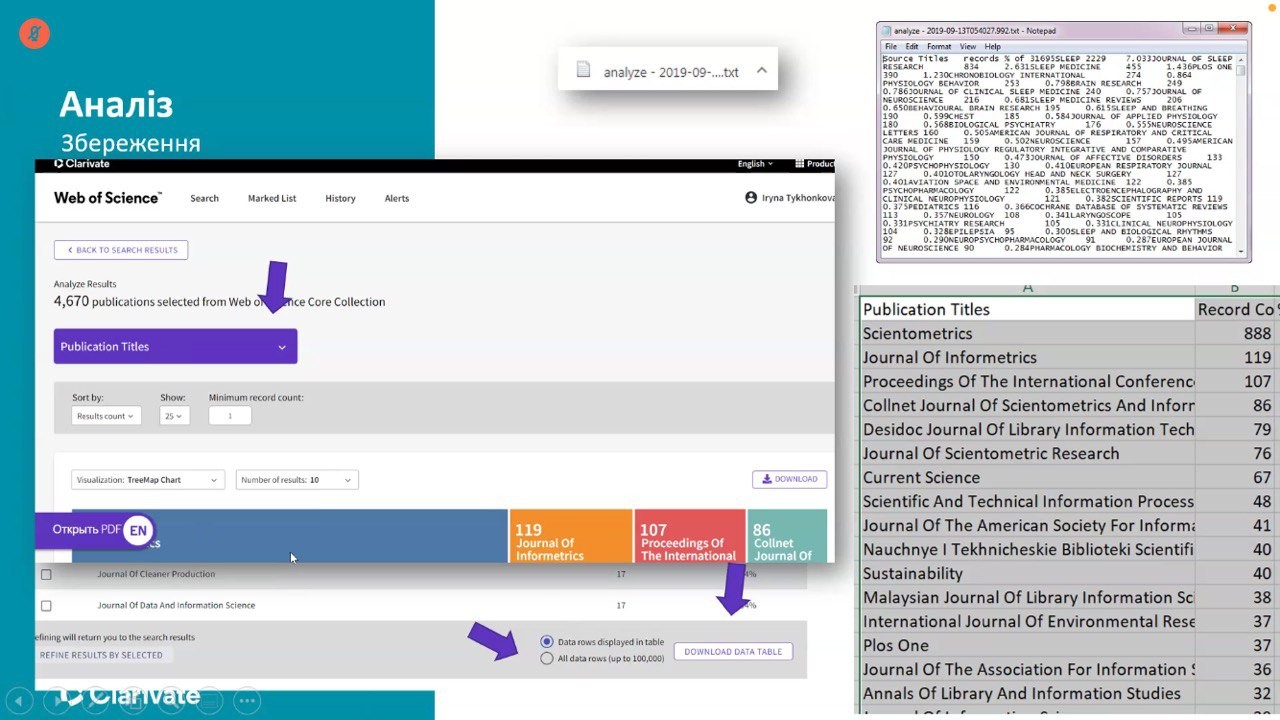Select Journal Of Scientometric Research cell
Screen dimensions: 1280x720
click(1028, 454)
